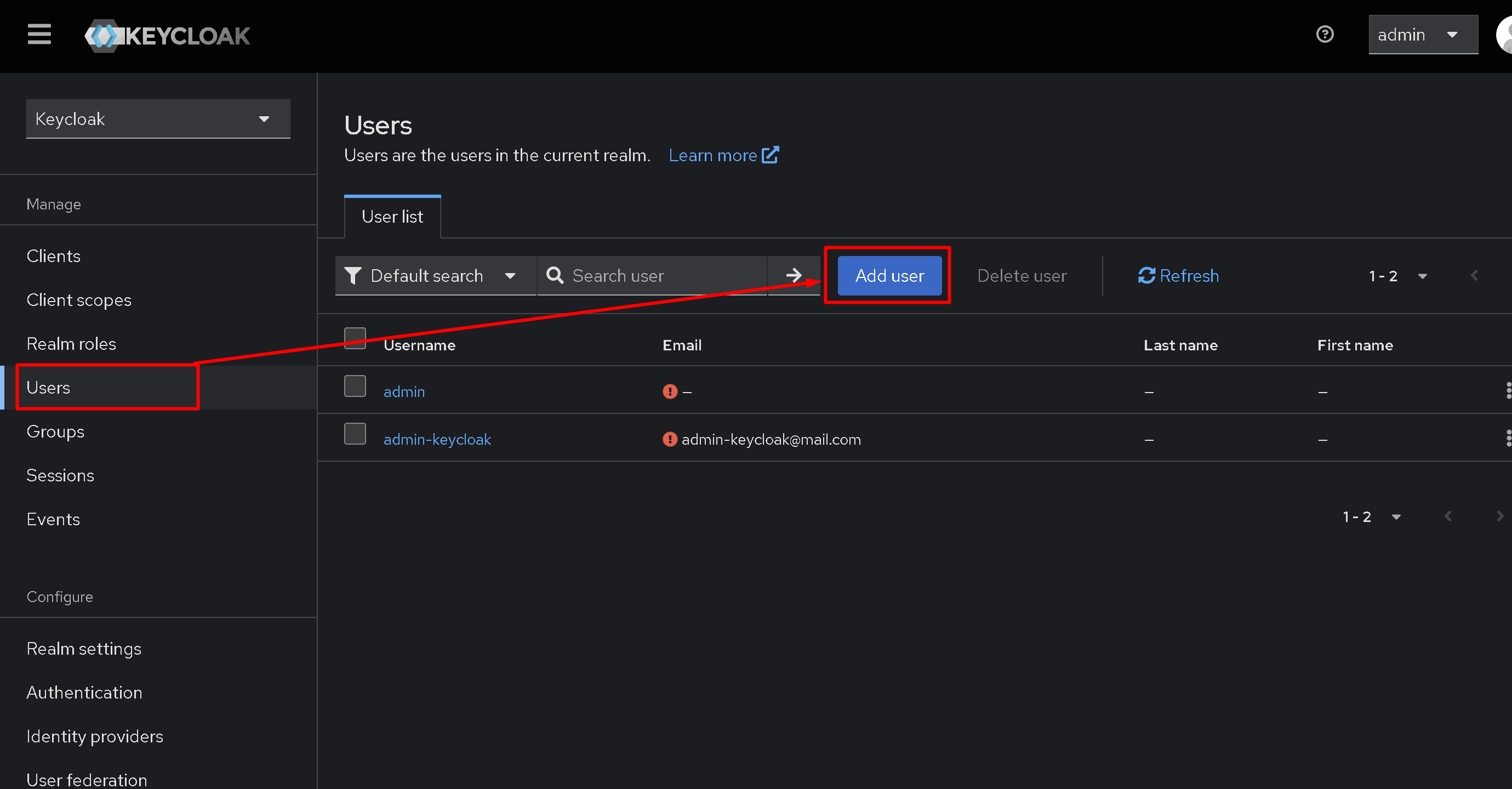Click the search arrow submit icon
Image resolution: width=1512 pixels, height=789 pixels.
click(794, 275)
